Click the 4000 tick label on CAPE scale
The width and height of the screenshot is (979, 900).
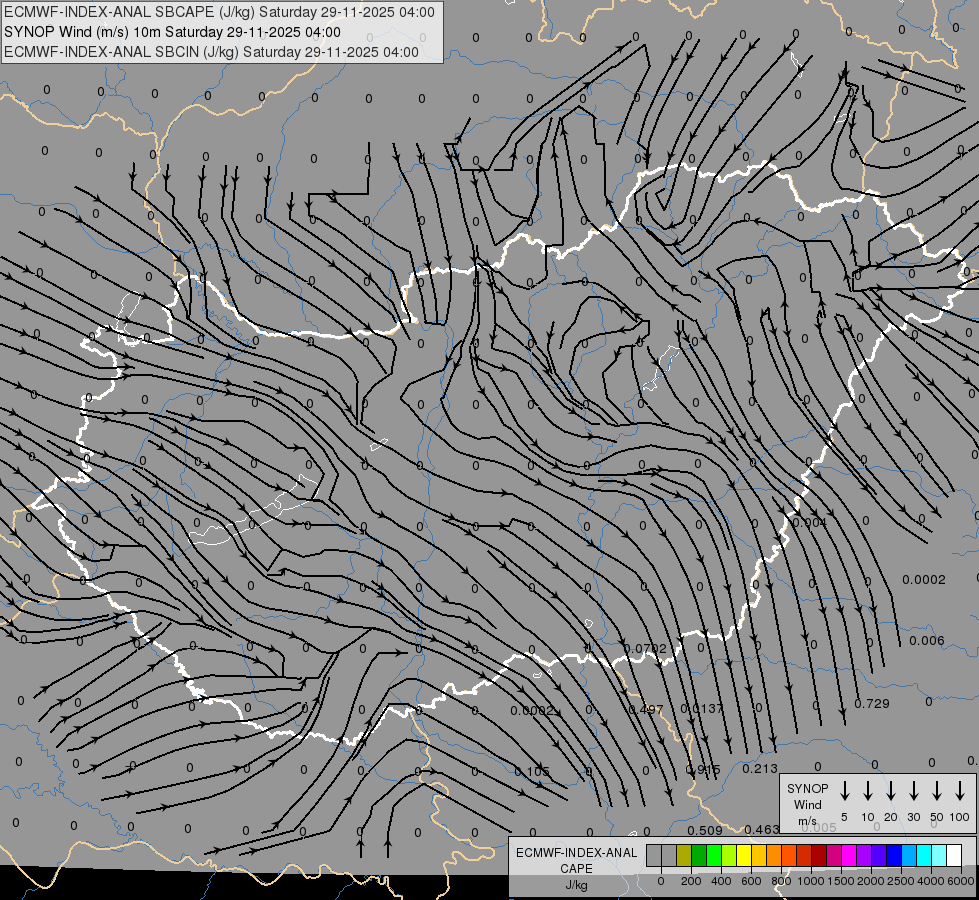(x=931, y=881)
